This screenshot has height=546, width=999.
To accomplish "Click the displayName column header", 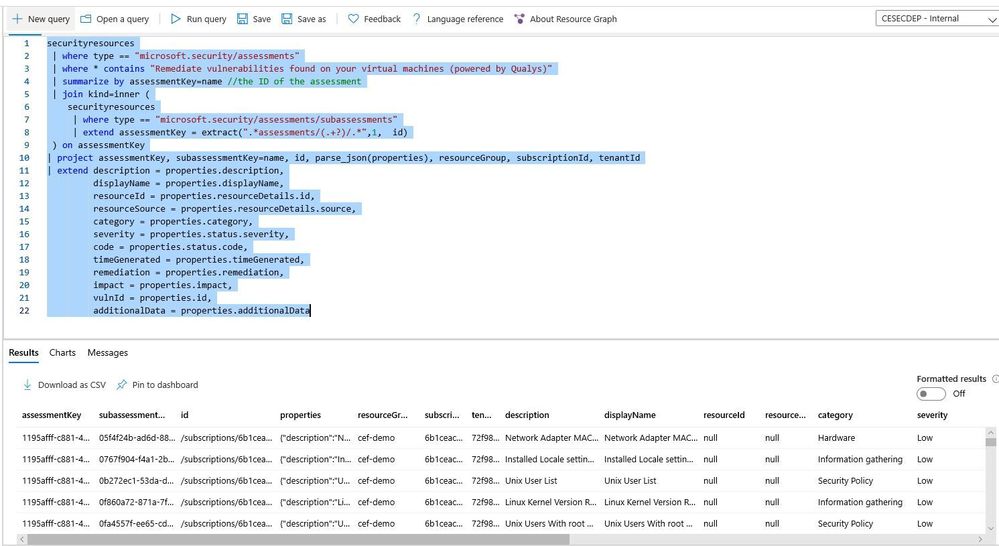I will click(629, 415).
